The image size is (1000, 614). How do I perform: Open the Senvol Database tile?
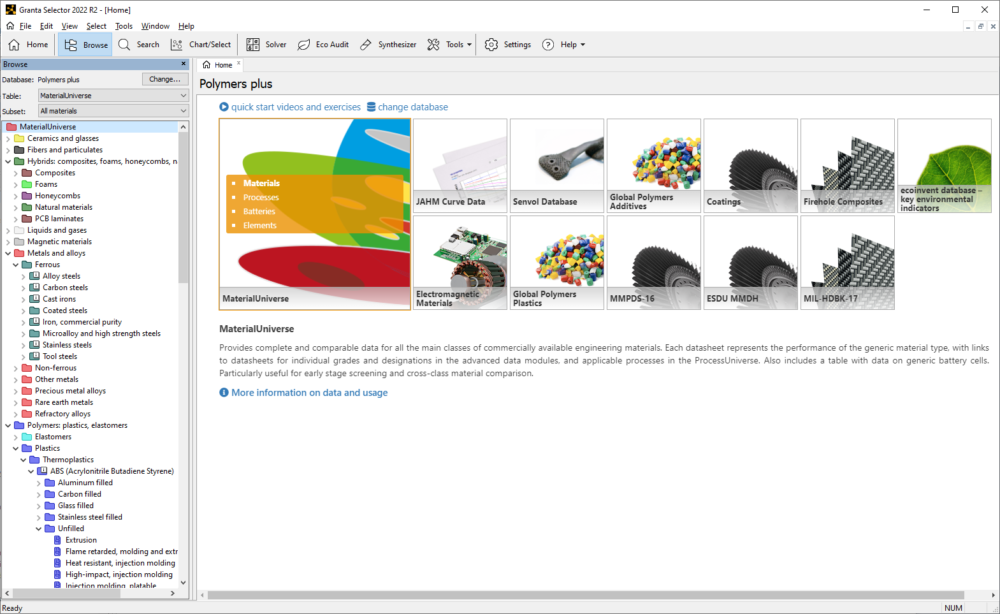coord(557,166)
